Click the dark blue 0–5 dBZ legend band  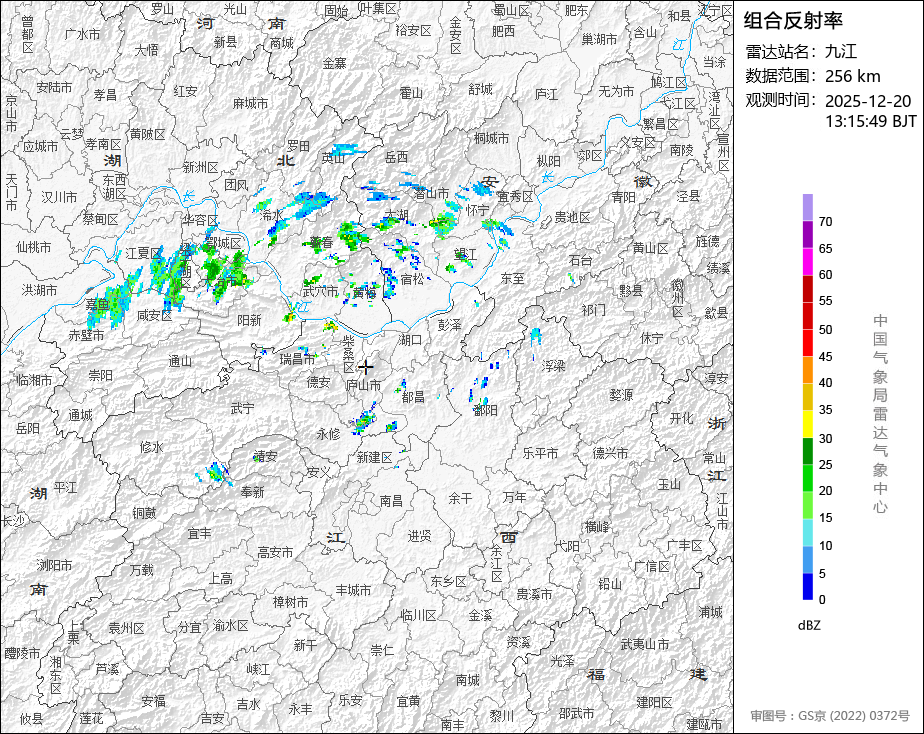click(807, 586)
